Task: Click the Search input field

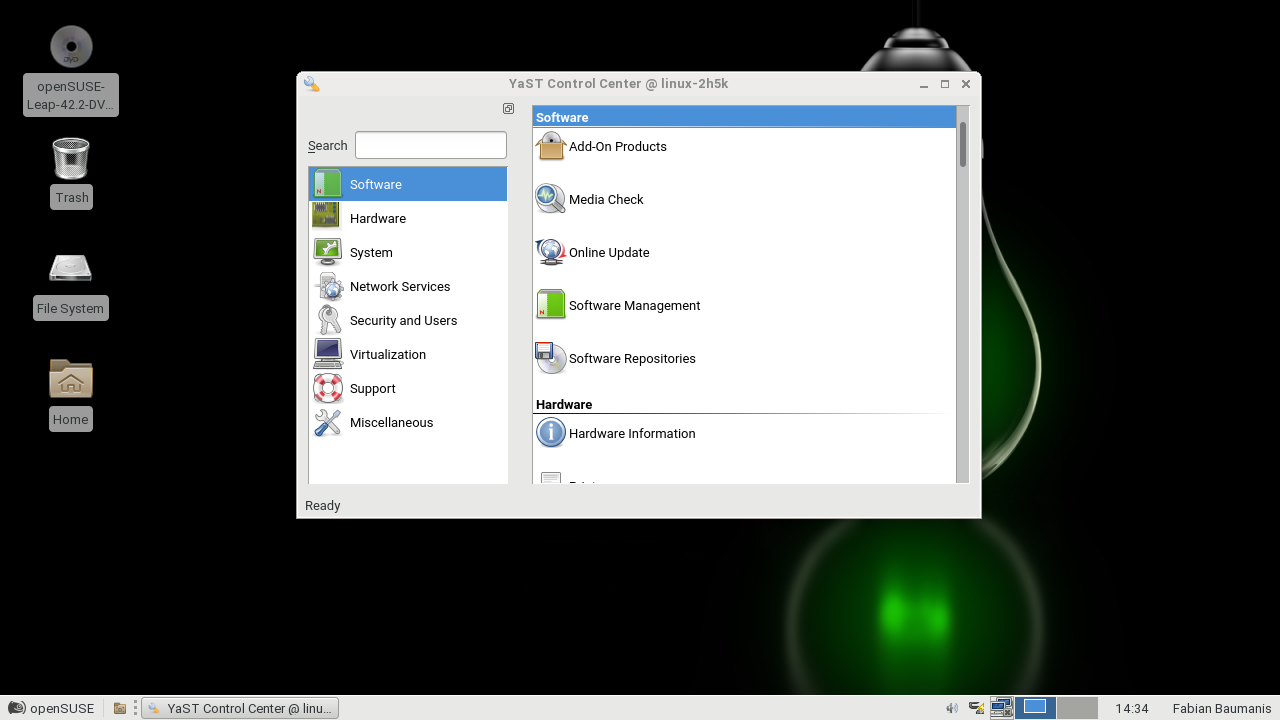Action: pos(431,145)
